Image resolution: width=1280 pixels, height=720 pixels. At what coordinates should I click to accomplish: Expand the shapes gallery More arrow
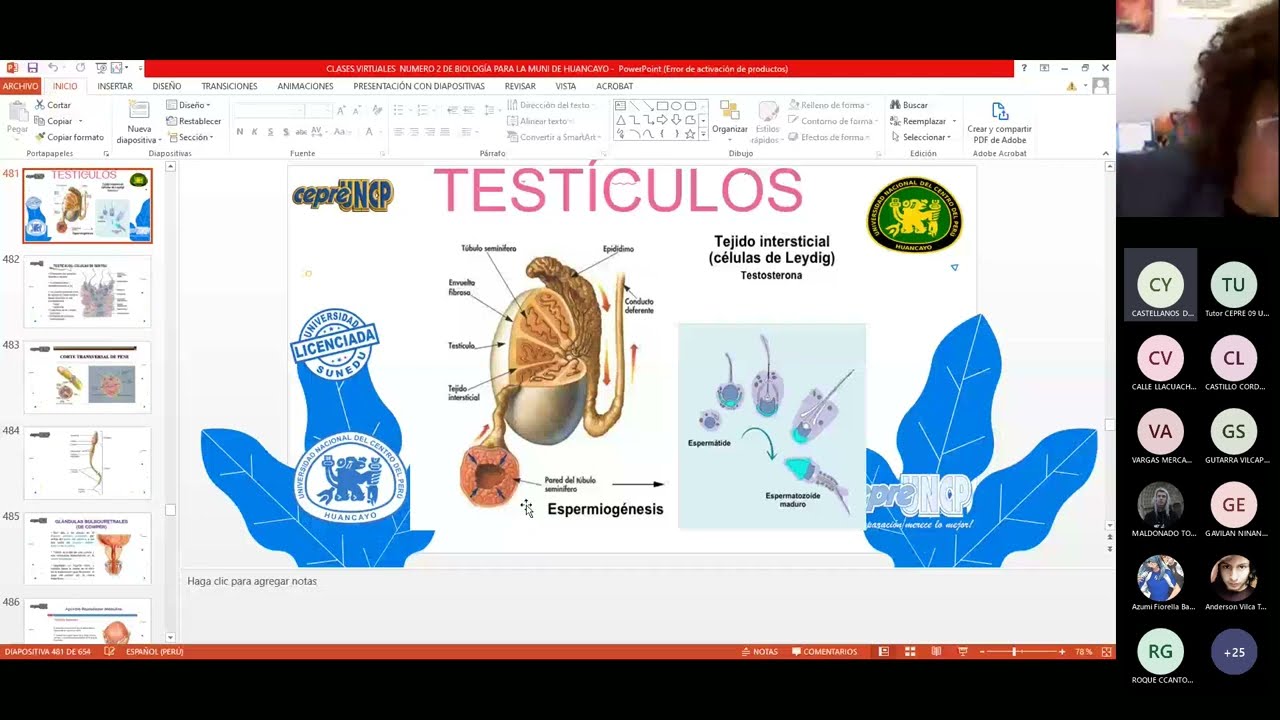[703, 134]
